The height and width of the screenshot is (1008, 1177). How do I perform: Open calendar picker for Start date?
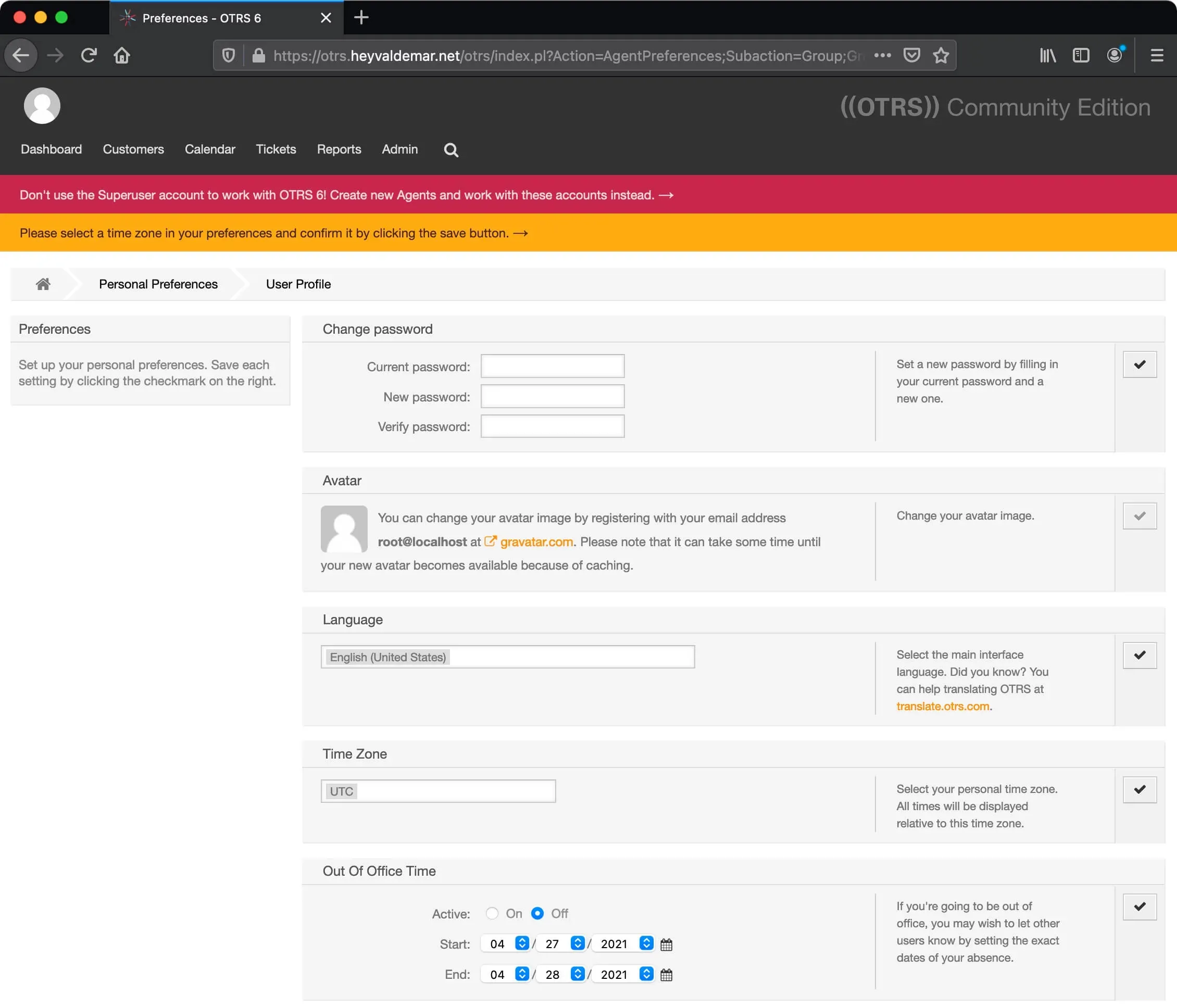coord(666,944)
